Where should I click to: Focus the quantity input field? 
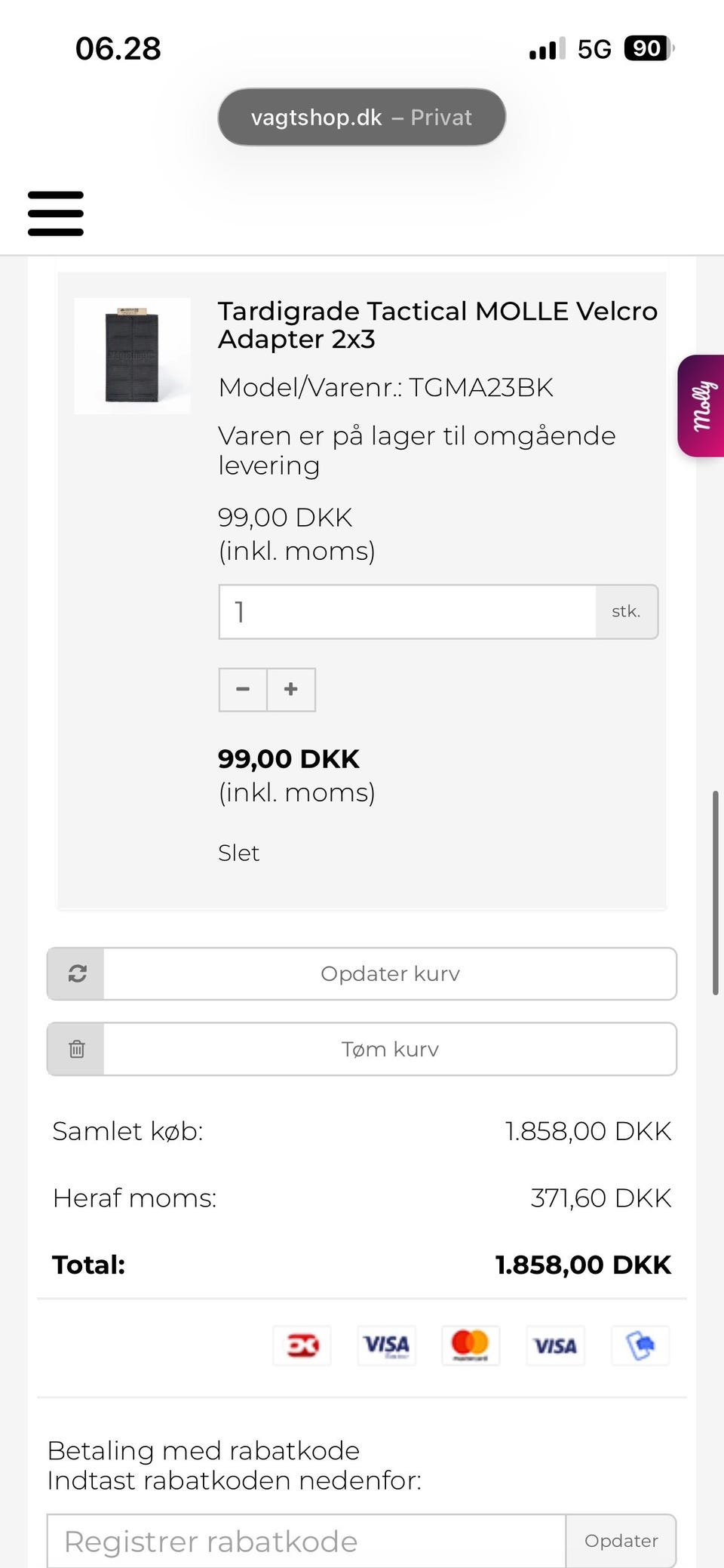coord(408,612)
